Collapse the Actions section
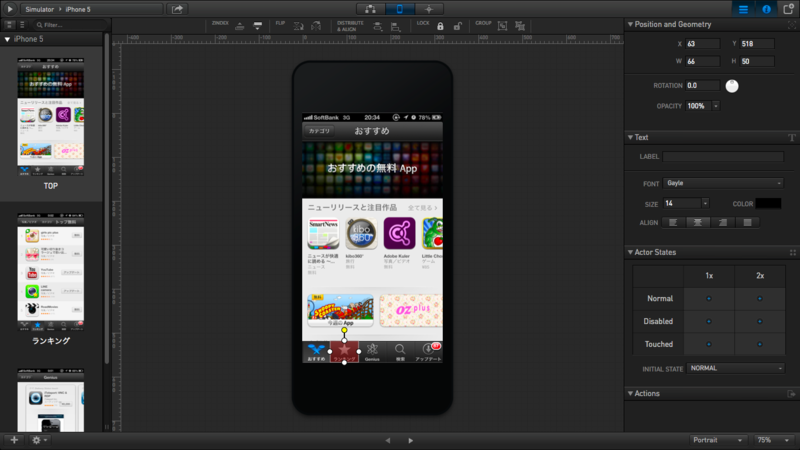800x450 pixels. click(x=630, y=393)
